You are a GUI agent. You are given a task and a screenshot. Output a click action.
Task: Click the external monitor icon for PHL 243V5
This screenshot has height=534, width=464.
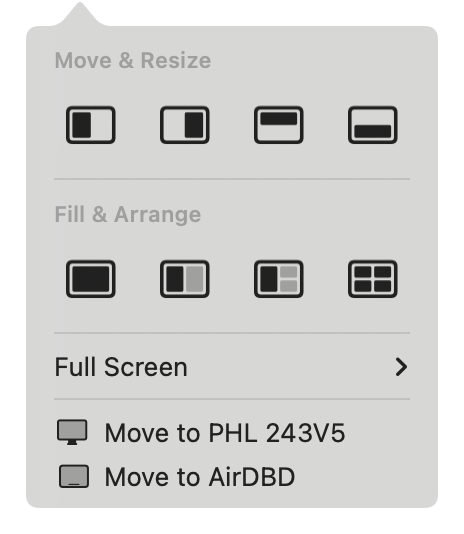72,432
